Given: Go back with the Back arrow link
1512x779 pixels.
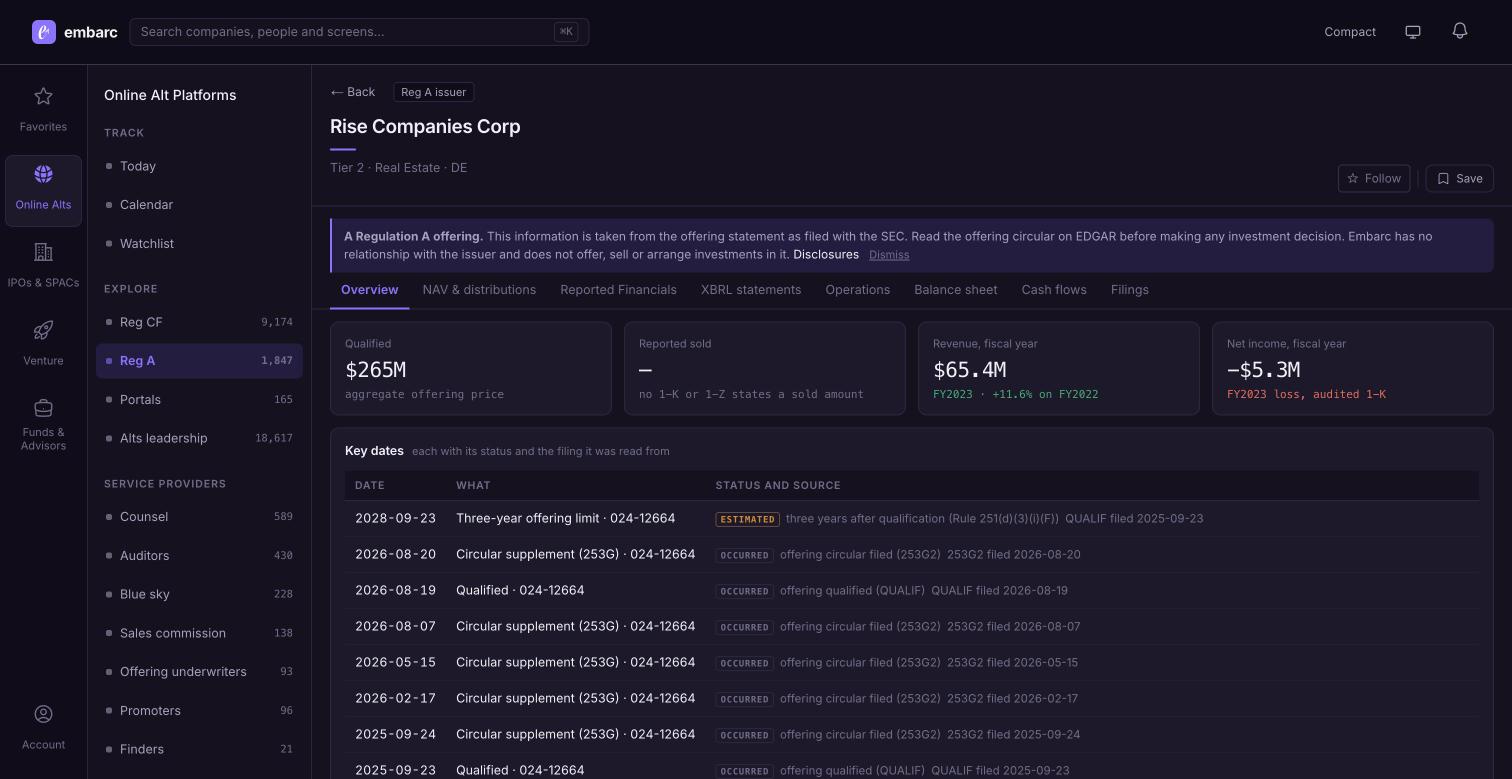Looking at the screenshot, I should point(353,92).
